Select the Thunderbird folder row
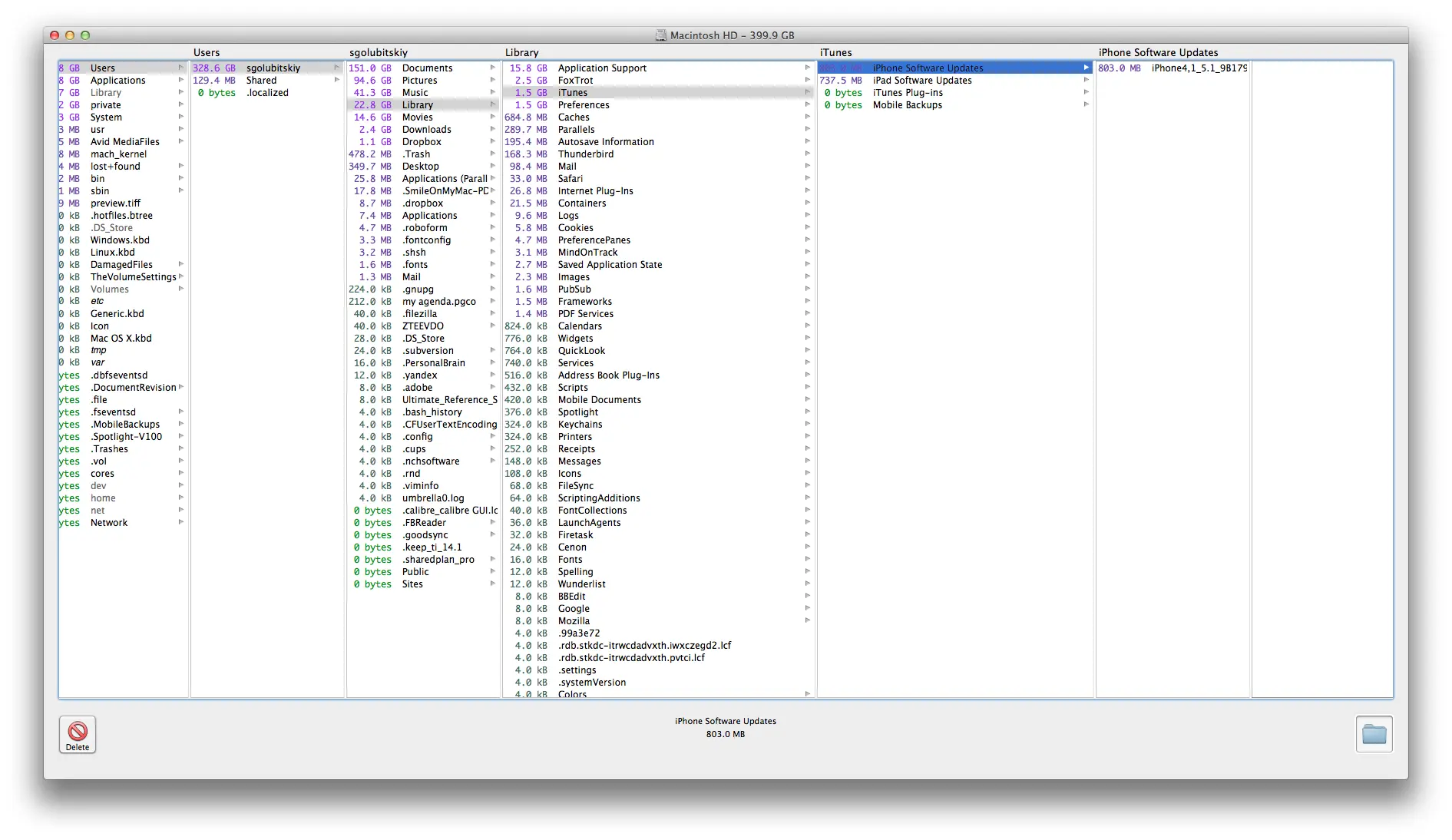 [659, 154]
